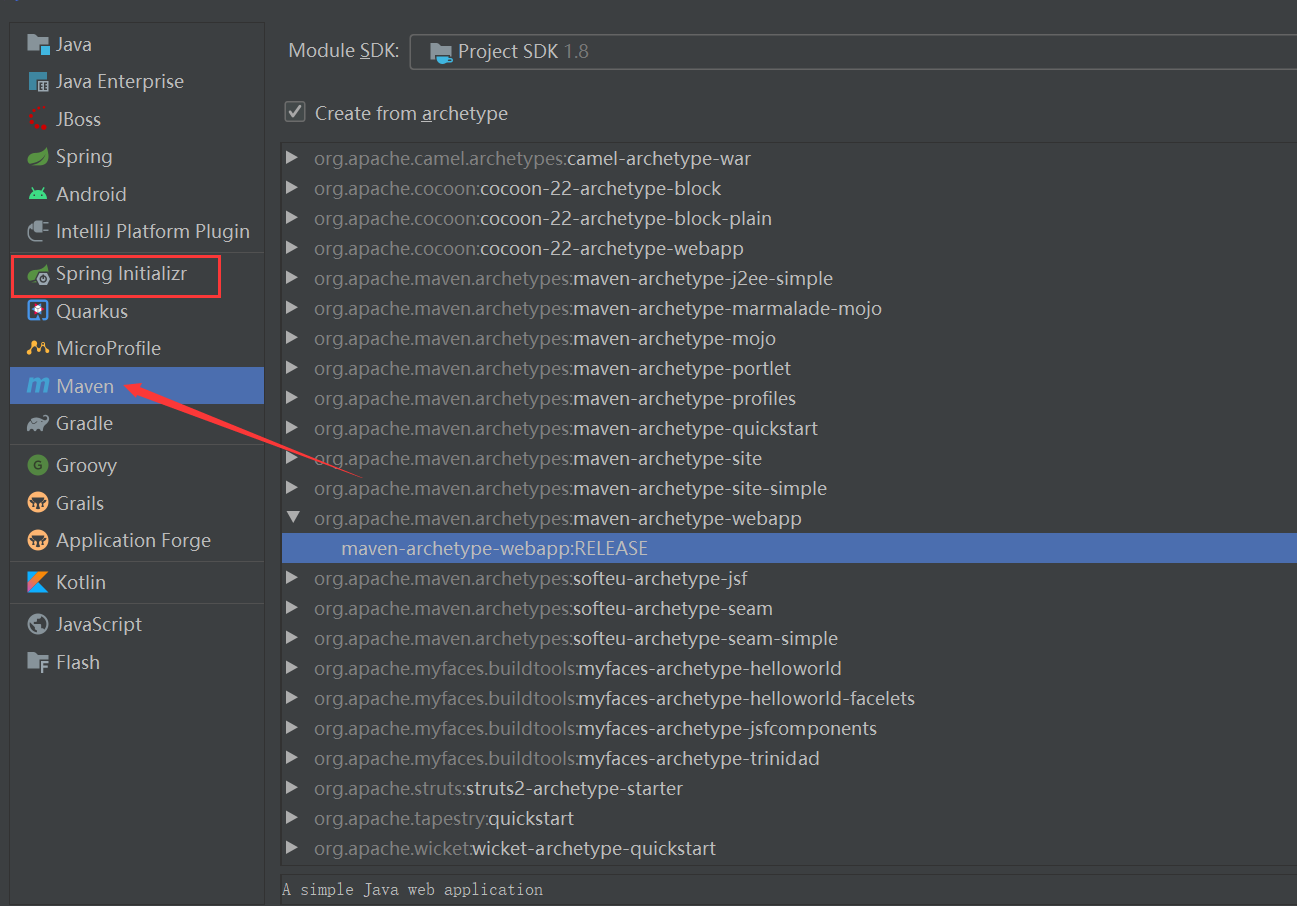The width and height of the screenshot is (1297, 906).
Task: Select JBoss project type
Action: pyautogui.click(x=137, y=119)
